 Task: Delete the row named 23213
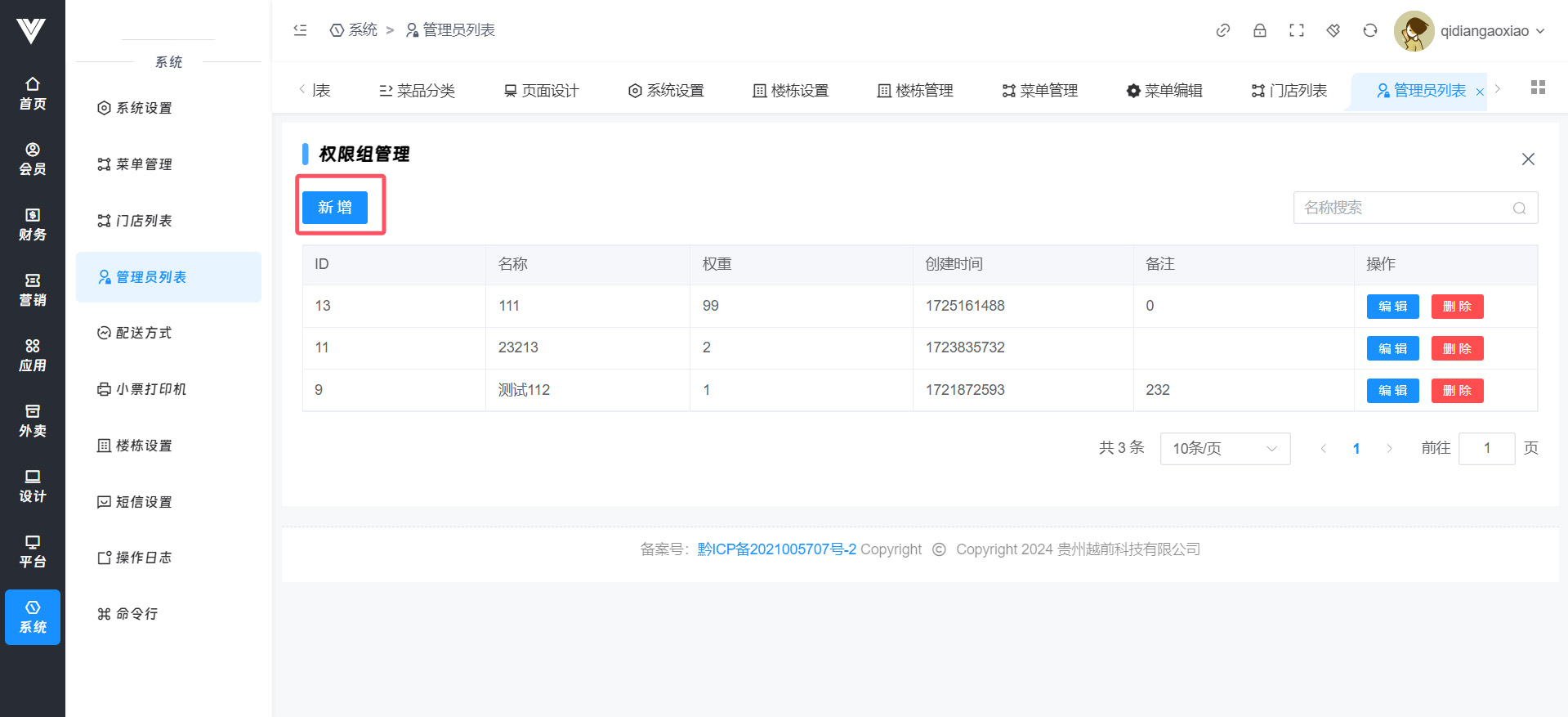(1456, 348)
